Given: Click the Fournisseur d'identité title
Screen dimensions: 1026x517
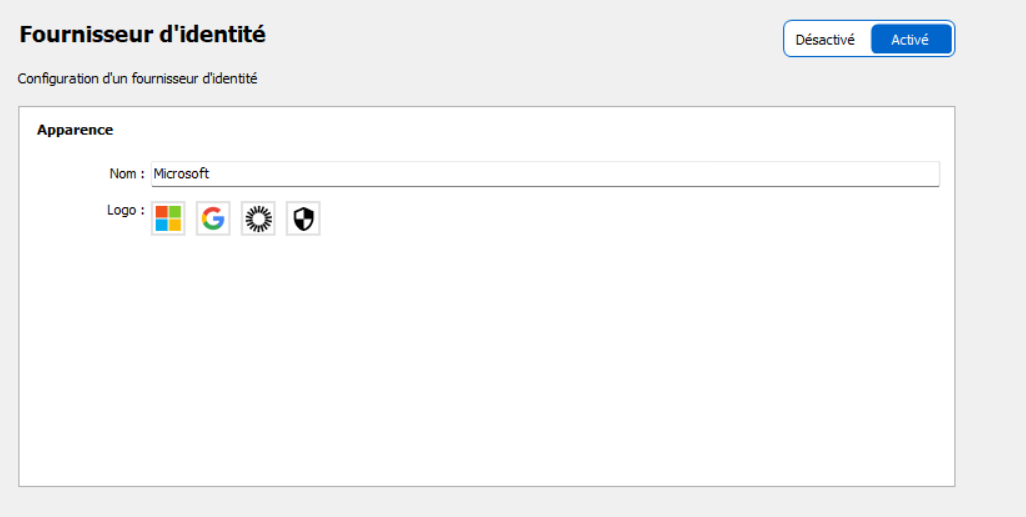Looking at the screenshot, I should (143, 34).
